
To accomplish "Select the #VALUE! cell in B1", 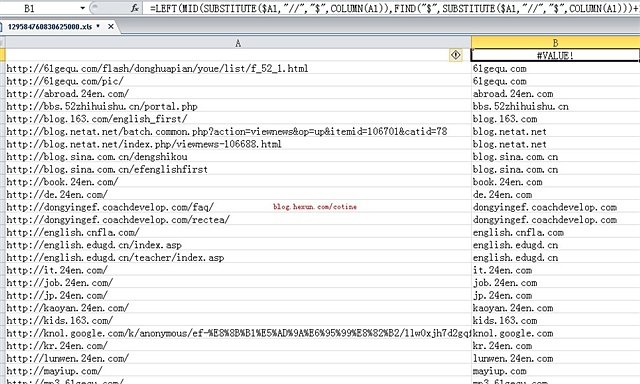I will pos(556,55).
